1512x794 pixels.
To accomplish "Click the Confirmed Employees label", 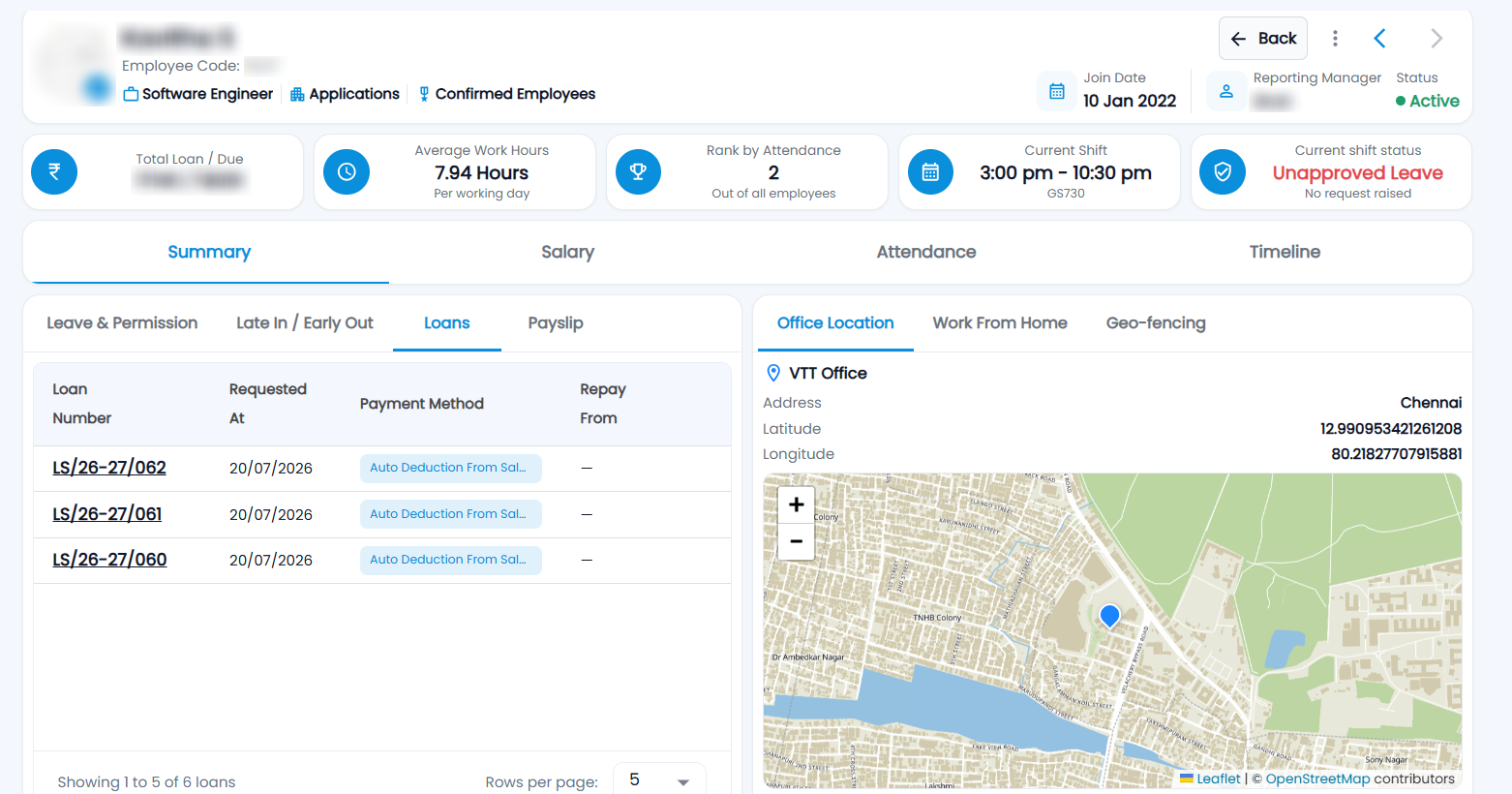I will (x=515, y=94).
